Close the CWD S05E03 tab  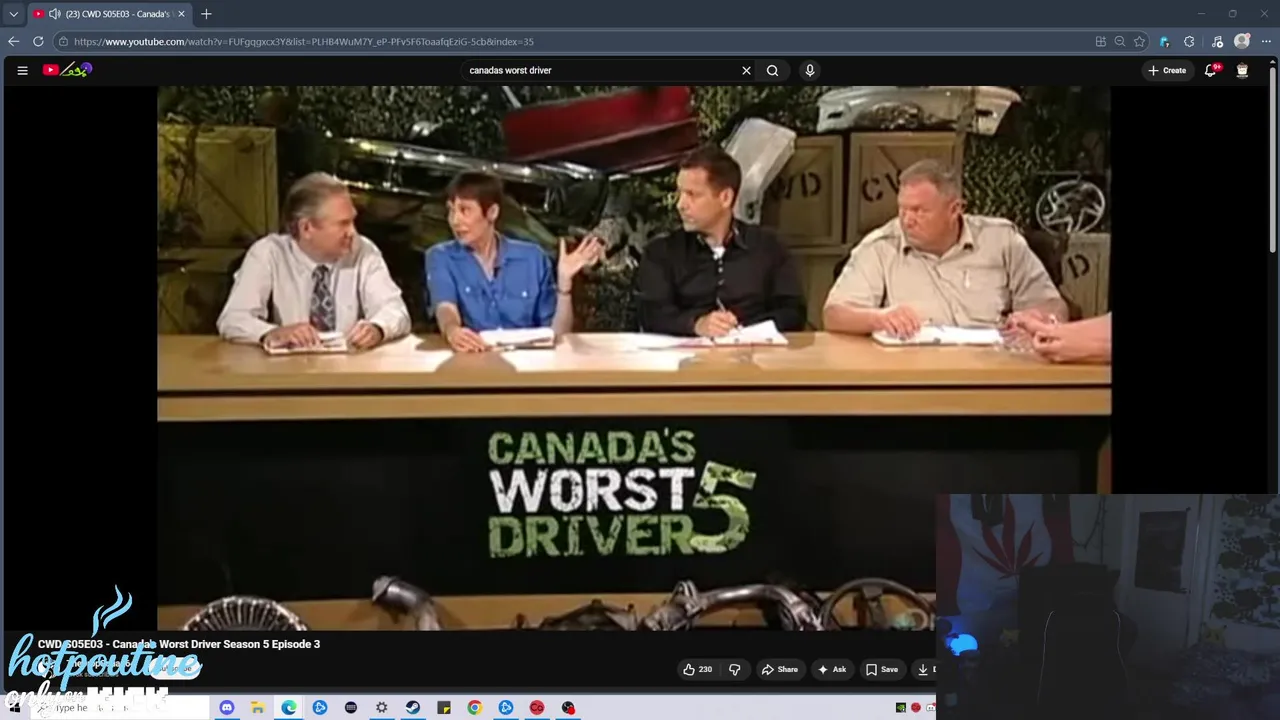tap(181, 14)
